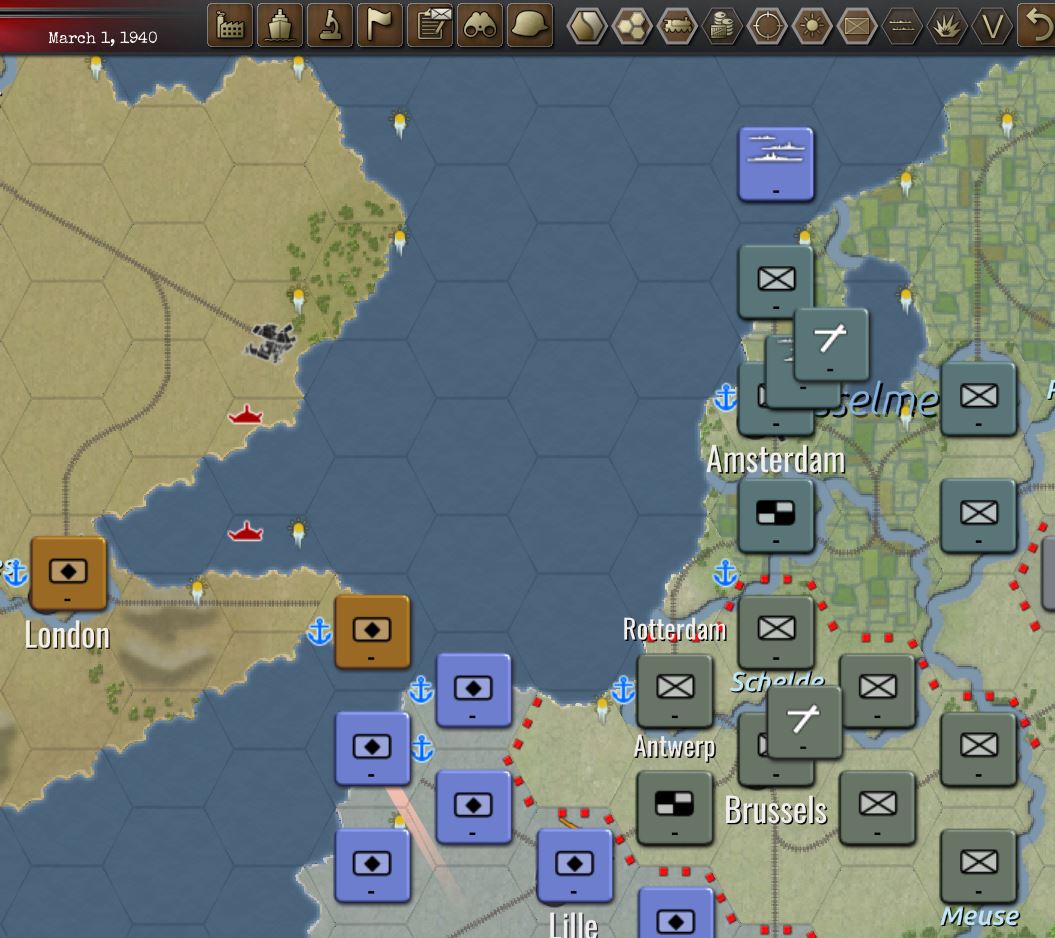Click the upper red ship marker

coord(245,414)
